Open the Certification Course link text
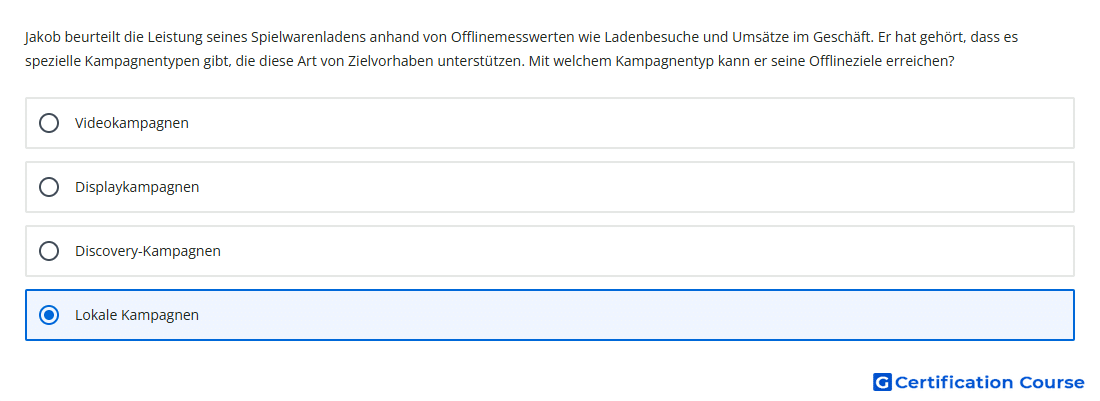Viewport: 1100px width, 401px height. (x=989, y=382)
